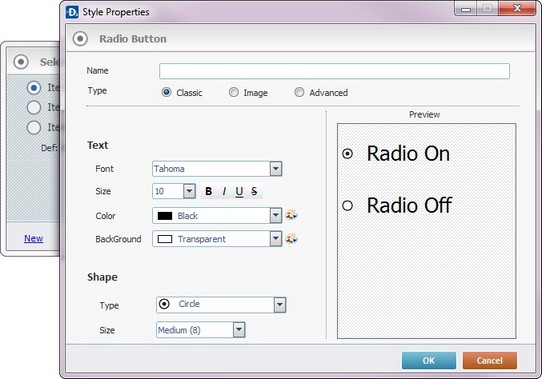Select second radio item in background window
This screenshot has width=542, height=379.
[34, 108]
